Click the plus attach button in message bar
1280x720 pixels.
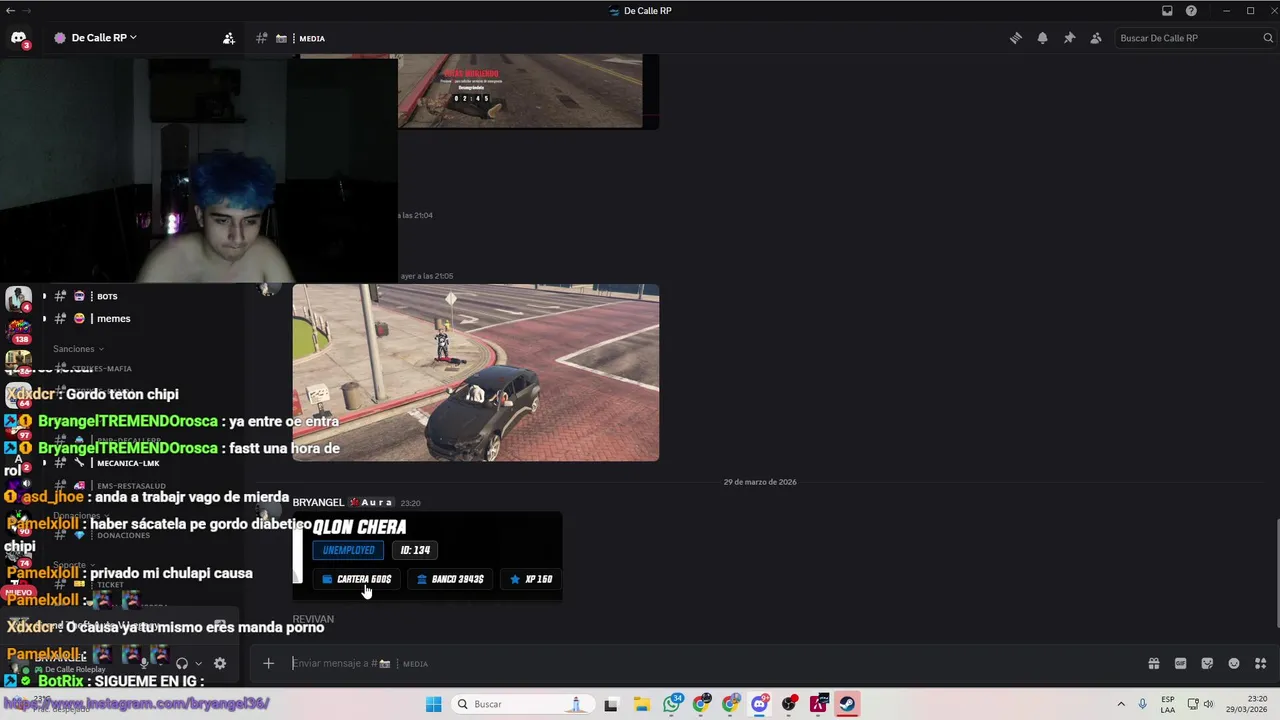click(x=268, y=663)
